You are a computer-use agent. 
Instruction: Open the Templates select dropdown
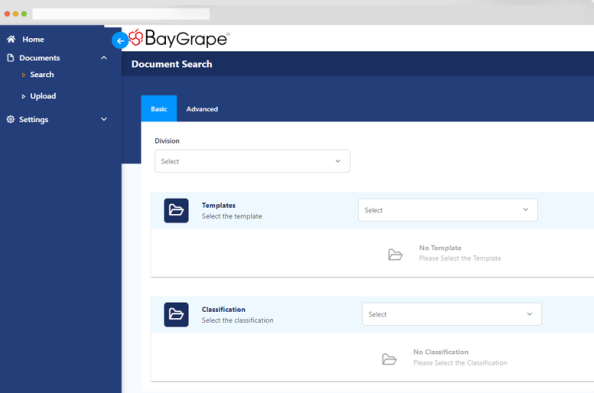click(448, 210)
